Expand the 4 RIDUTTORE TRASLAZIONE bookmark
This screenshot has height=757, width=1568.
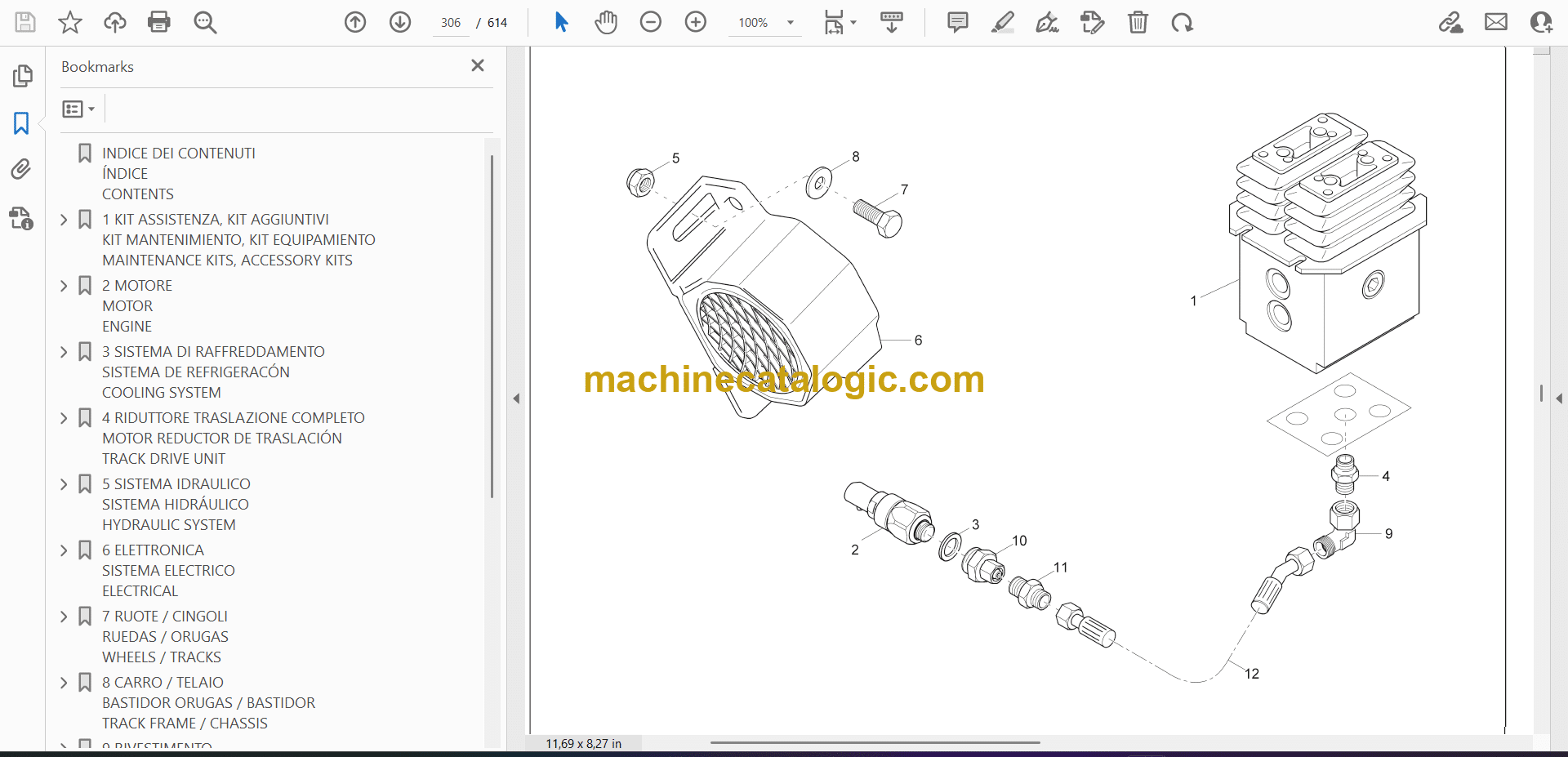[x=64, y=418]
